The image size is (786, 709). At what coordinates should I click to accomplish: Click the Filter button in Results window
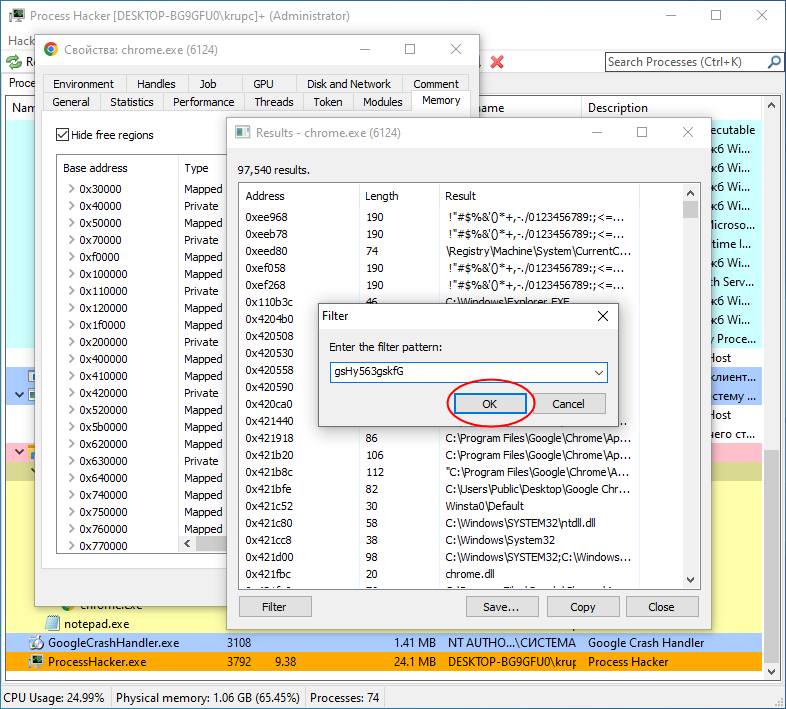coord(275,607)
